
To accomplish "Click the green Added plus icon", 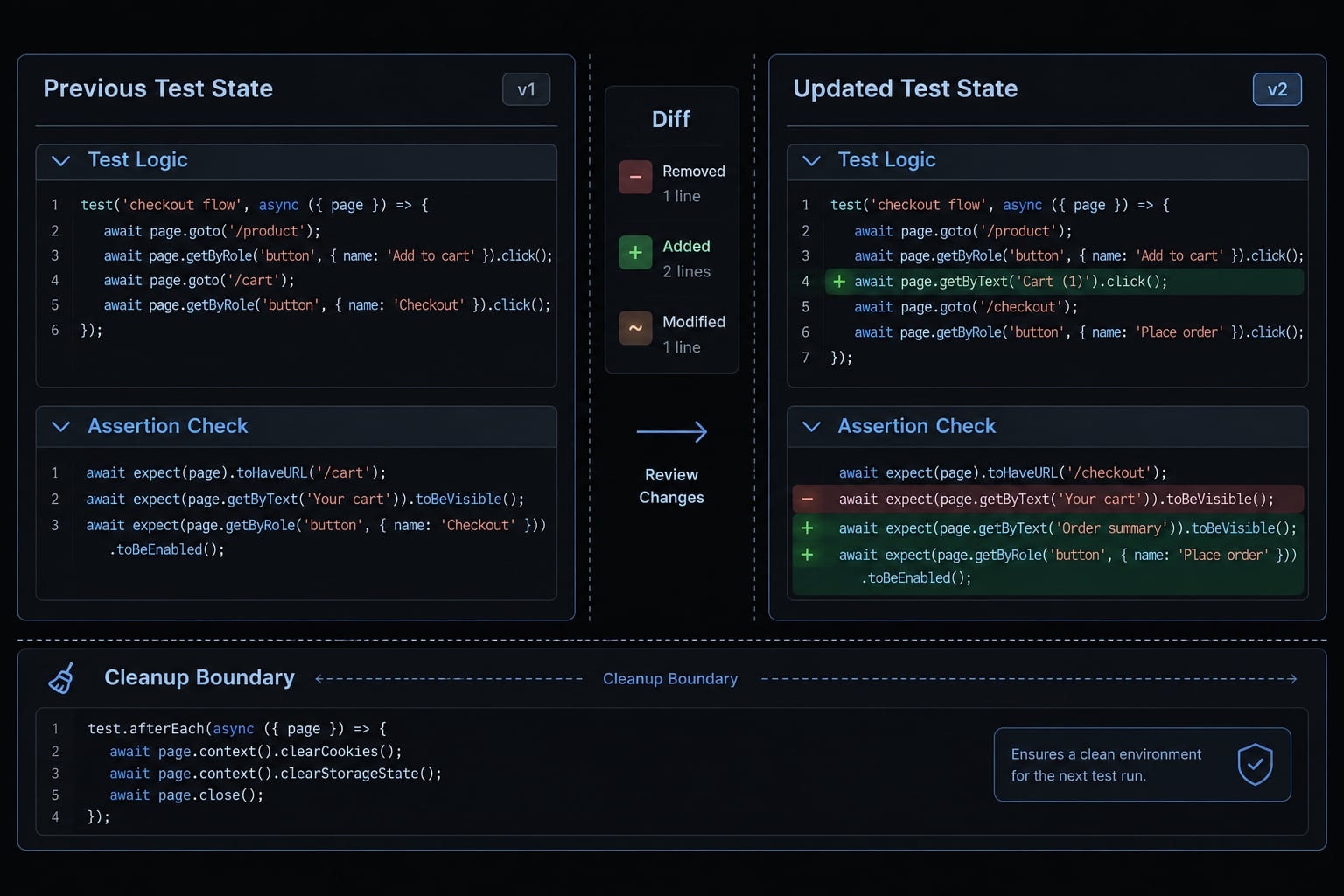I will pyautogui.click(x=636, y=252).
